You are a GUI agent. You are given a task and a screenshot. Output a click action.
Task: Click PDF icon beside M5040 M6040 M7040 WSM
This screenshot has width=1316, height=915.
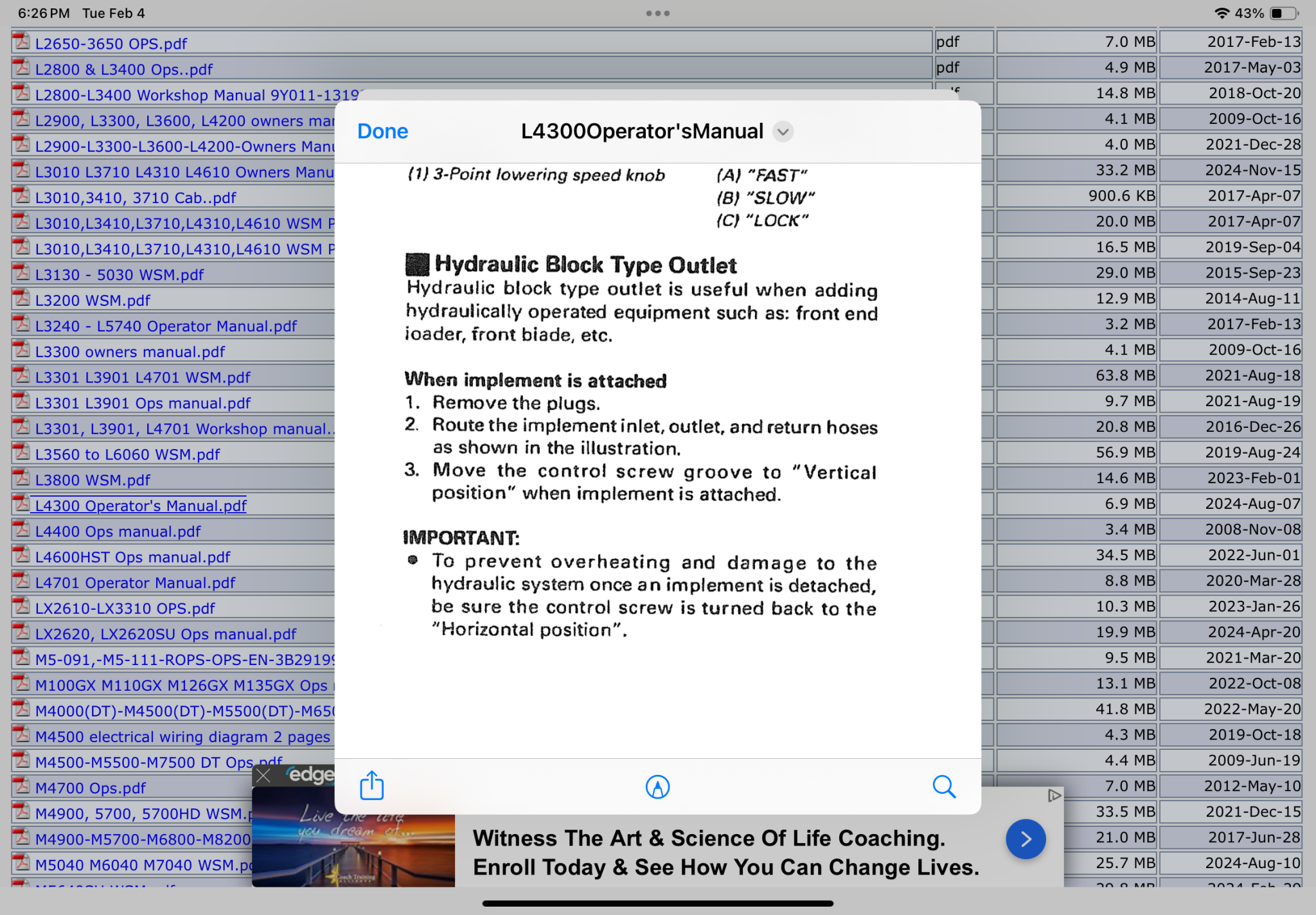[x=22, y=864]
